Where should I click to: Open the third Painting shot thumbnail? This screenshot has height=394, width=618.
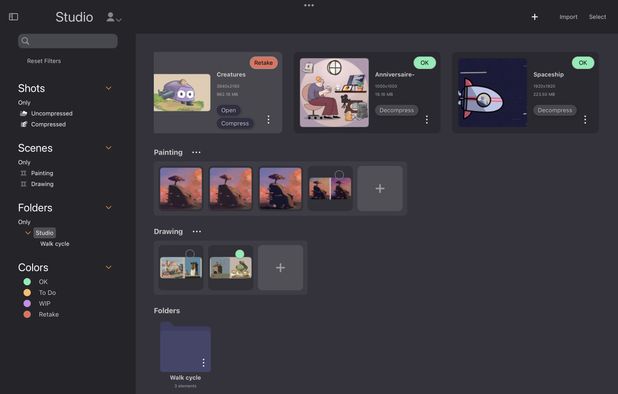click(280, 188)
